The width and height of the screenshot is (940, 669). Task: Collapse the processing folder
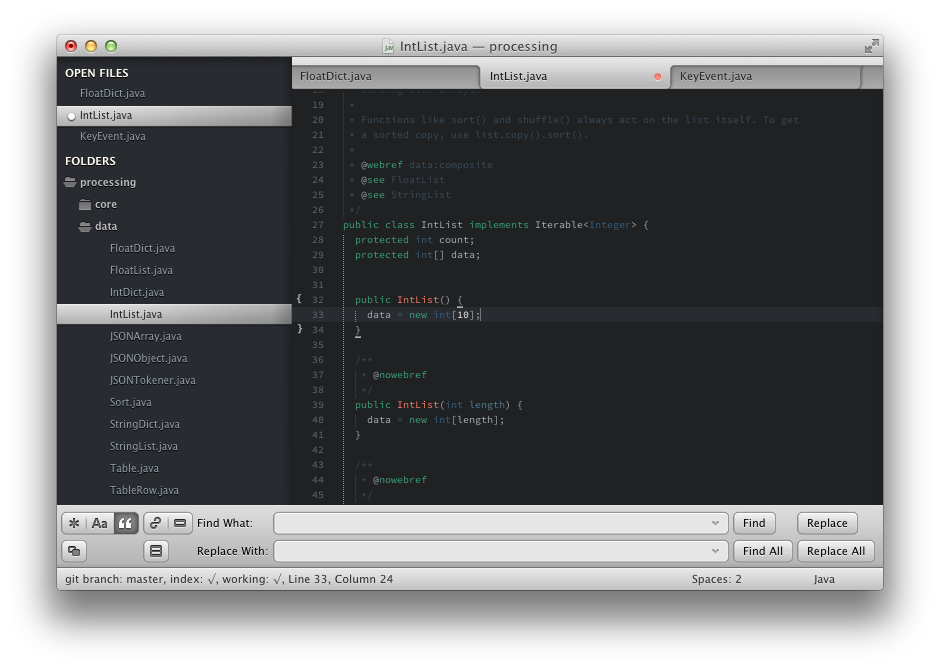(x=70, y=182)
